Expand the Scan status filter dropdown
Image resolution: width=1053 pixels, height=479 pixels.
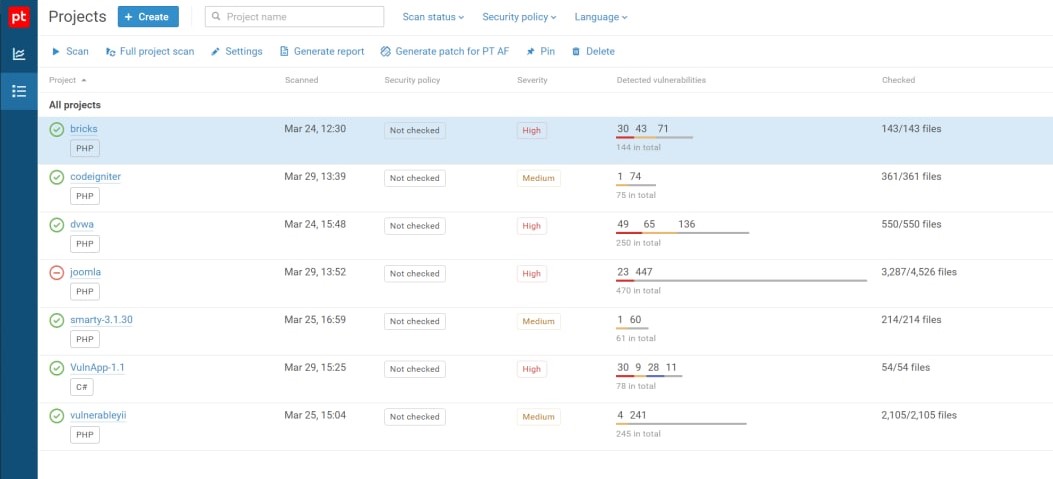pyautogui.click(x=433, y=17)
